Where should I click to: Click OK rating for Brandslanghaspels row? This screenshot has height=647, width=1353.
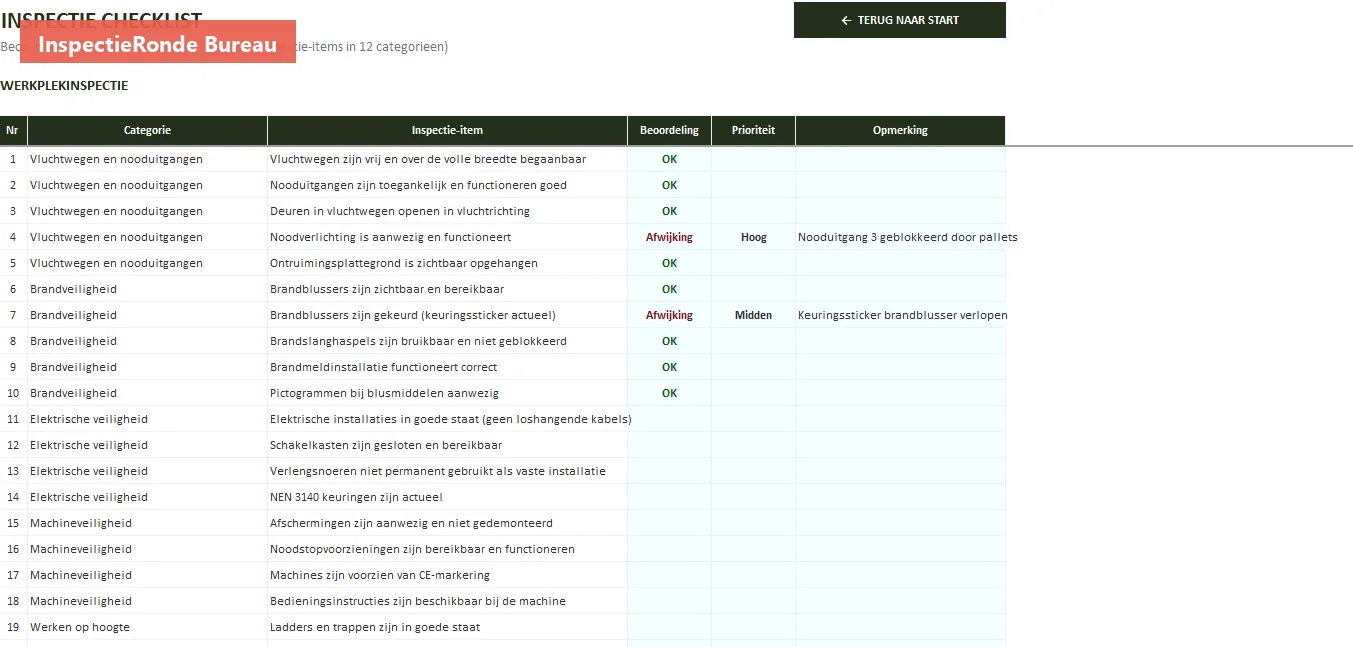click(x=669, y=341)
